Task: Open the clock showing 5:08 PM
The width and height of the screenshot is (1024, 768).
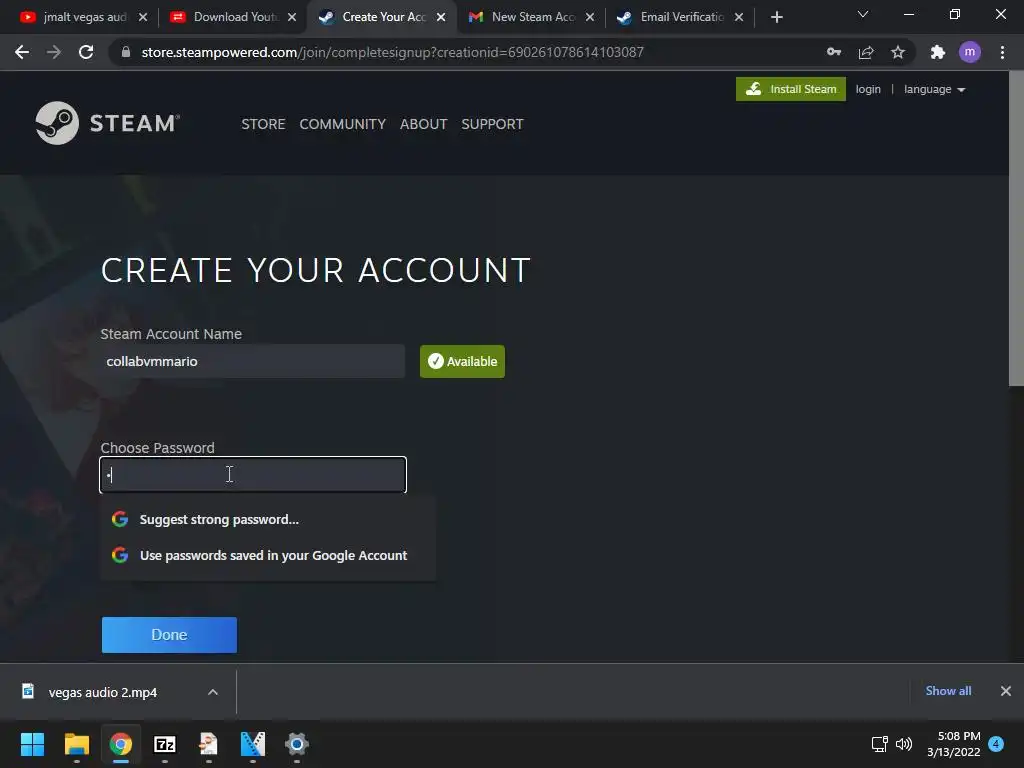Action: point(953,744)
